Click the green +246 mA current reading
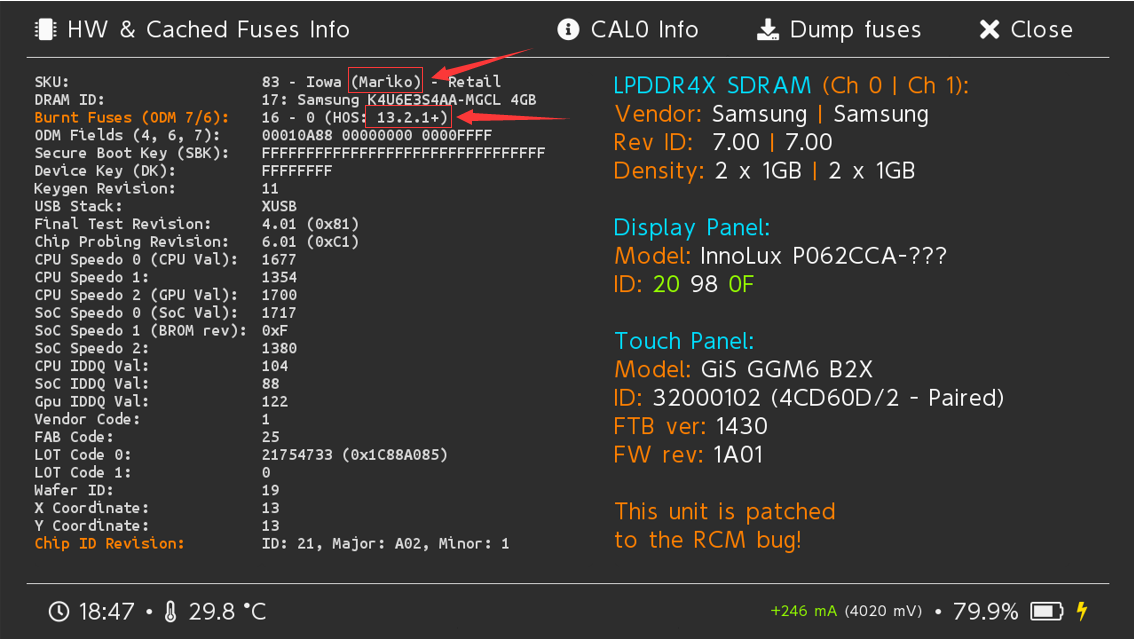Screen dimensions: 1134x639 (804, 611)
